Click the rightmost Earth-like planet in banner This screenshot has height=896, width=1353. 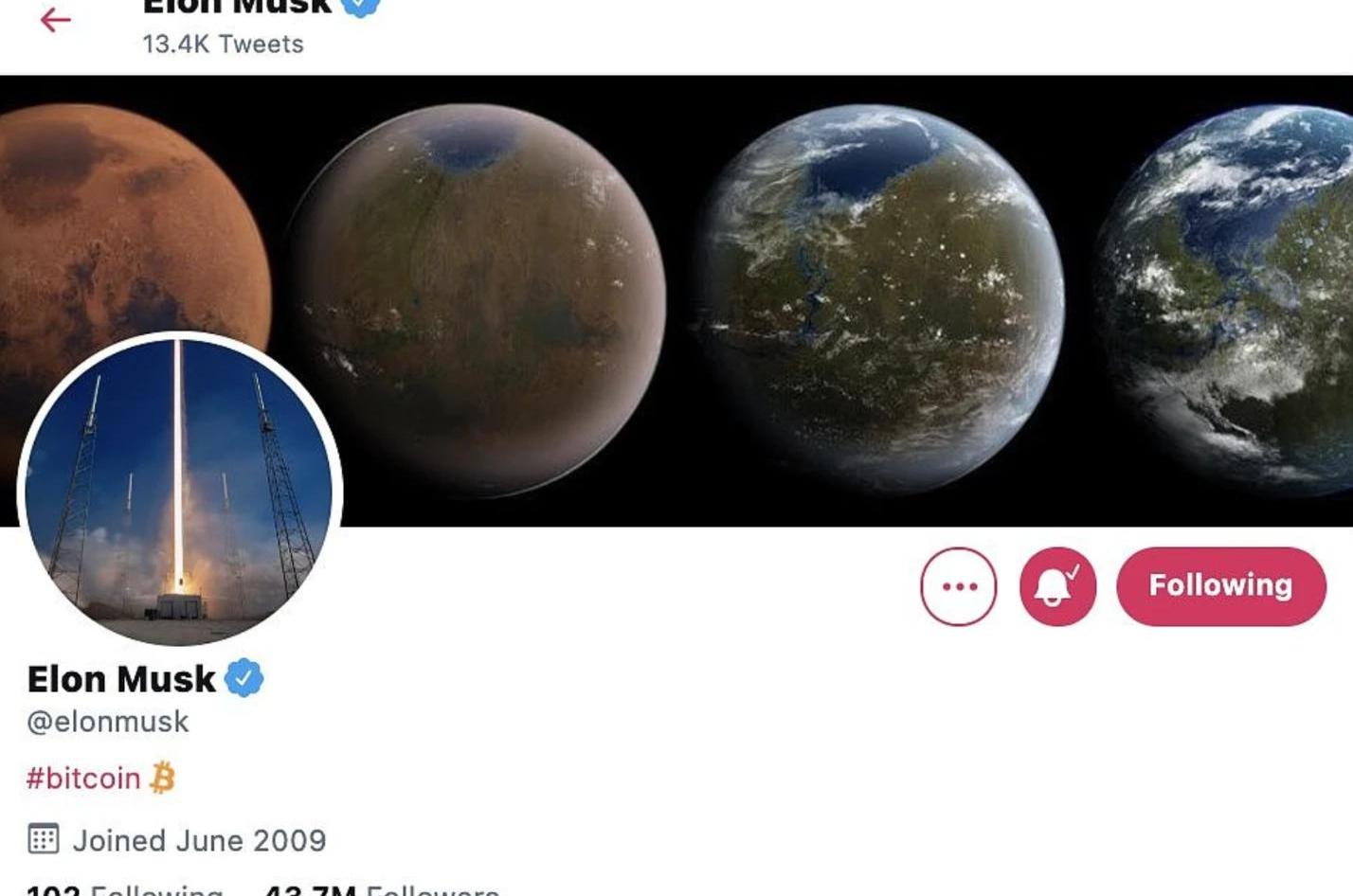[x=1229, y=298]
